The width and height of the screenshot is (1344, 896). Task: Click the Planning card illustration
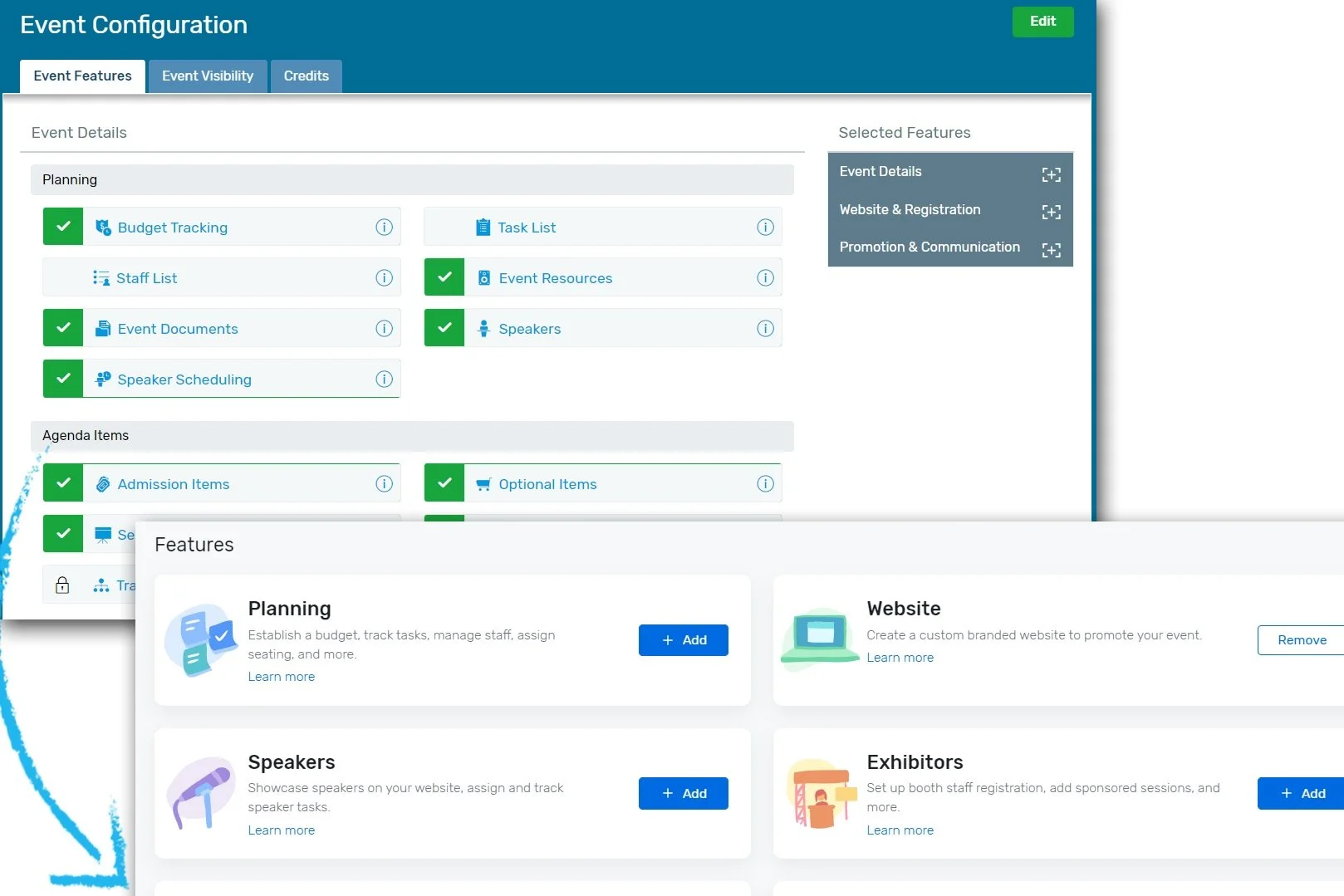click(202, 639)
